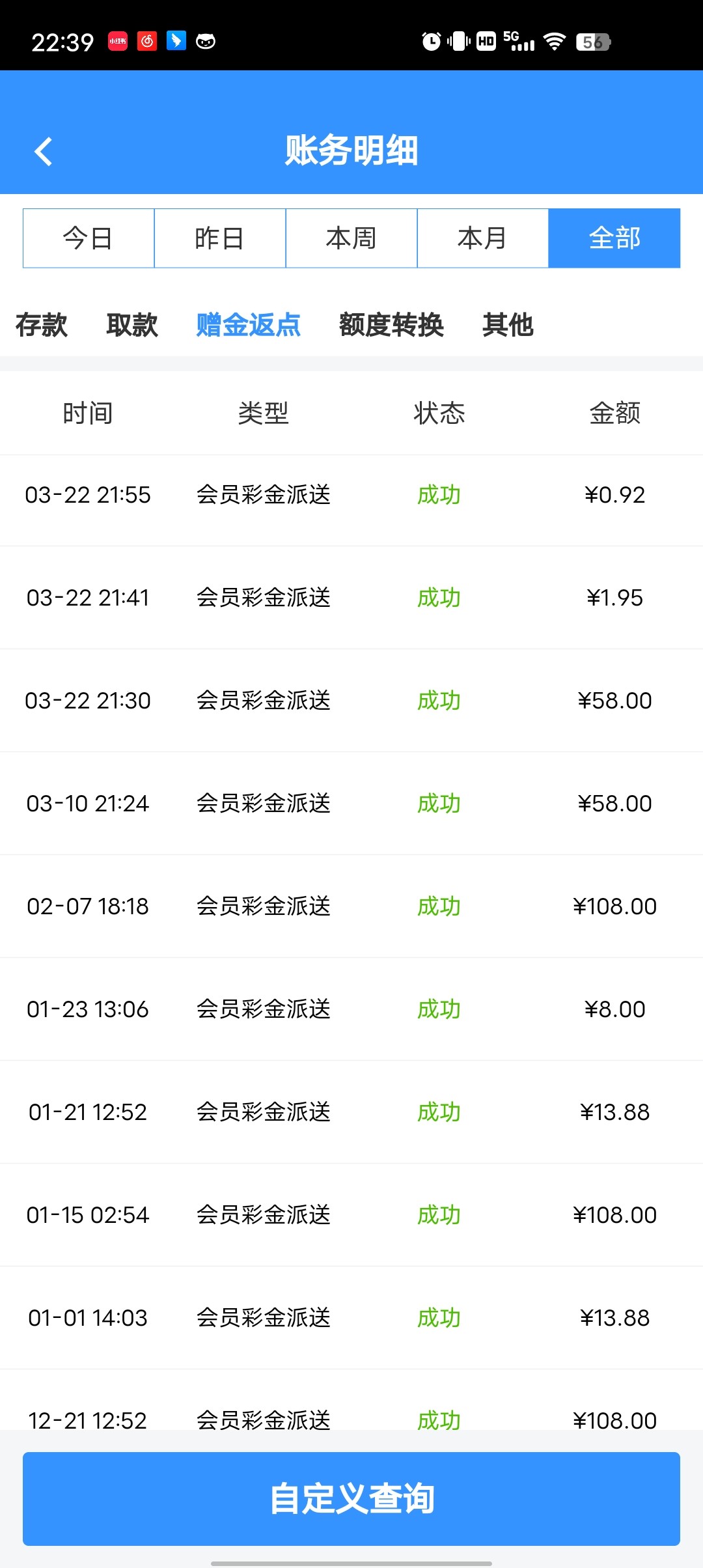Viewport: 703px width, 1568px height.
Task: Open the 存款 category tab
Action: point(42,325)
